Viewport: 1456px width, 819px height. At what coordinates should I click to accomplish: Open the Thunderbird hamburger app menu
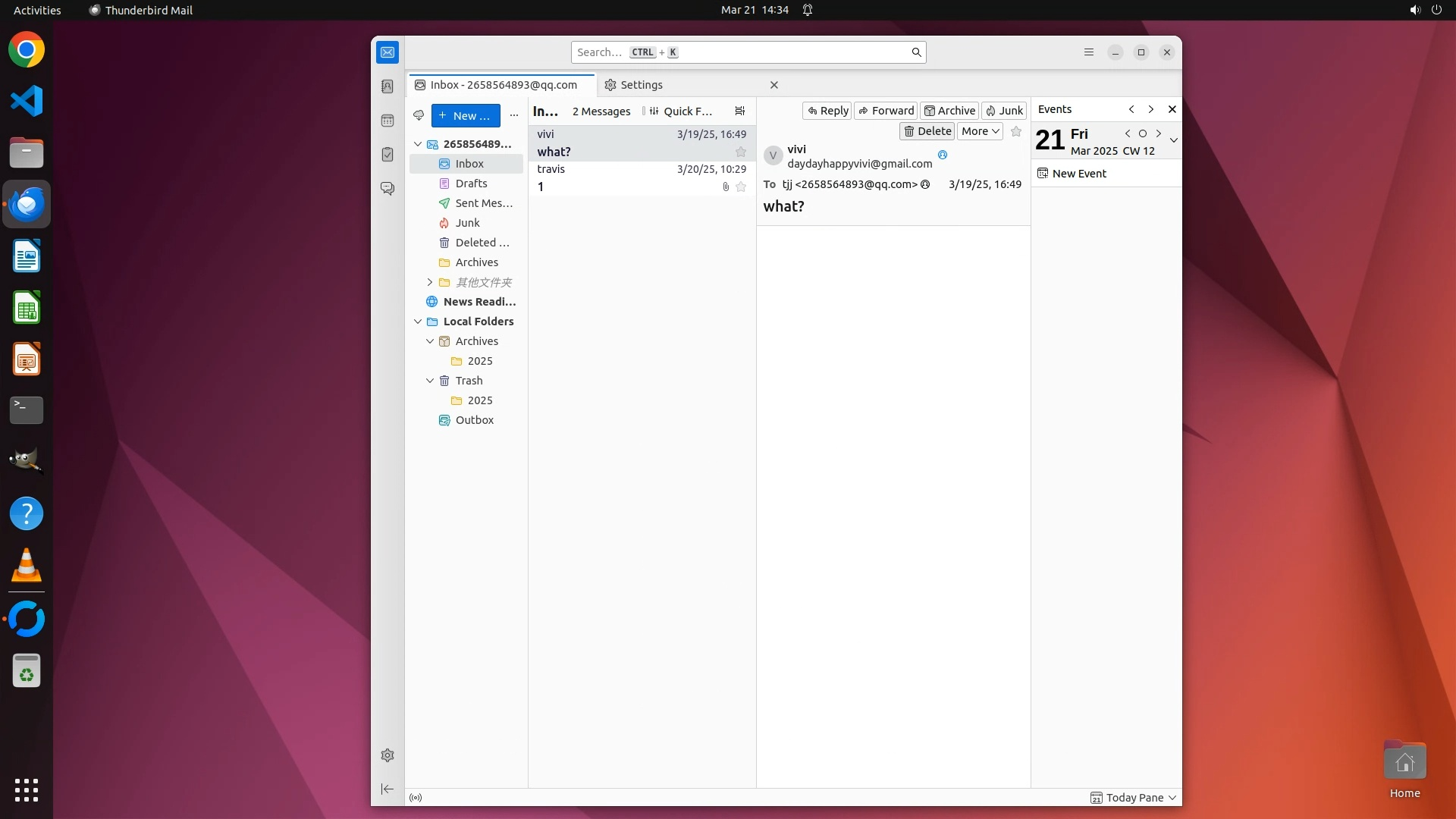[x=1089, y=52]
